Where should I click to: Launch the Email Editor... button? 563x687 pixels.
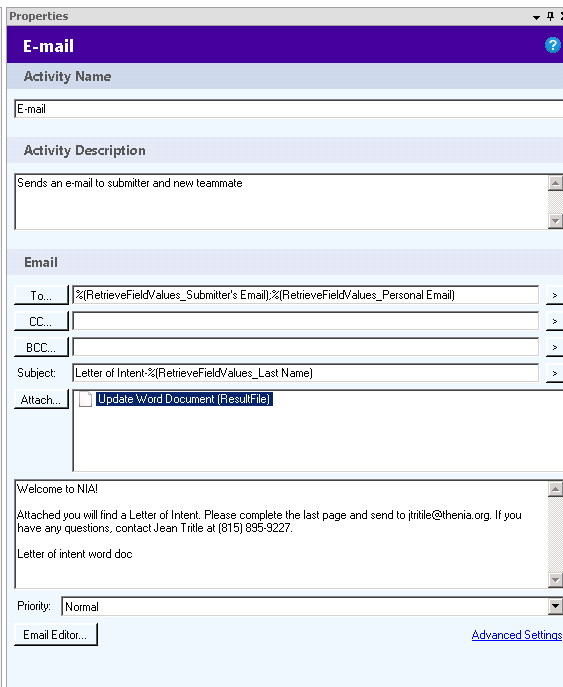pyautogui.click(x=56, y=634)
